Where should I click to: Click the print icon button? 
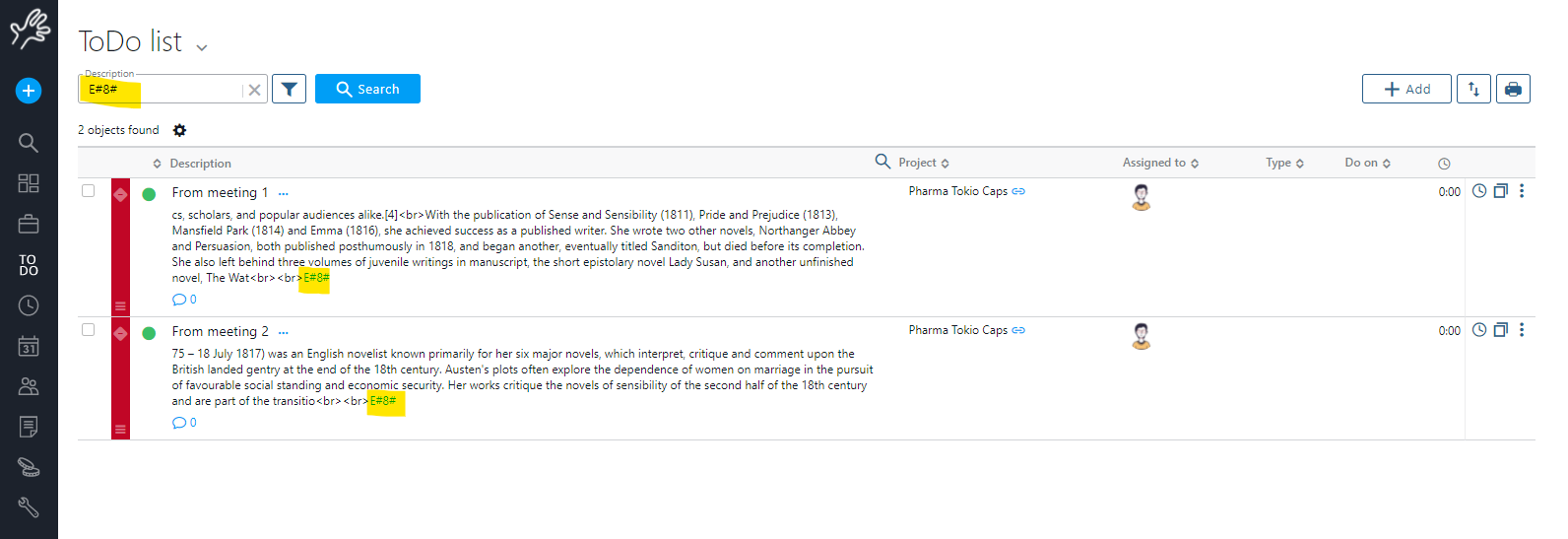coord(1513,89)
